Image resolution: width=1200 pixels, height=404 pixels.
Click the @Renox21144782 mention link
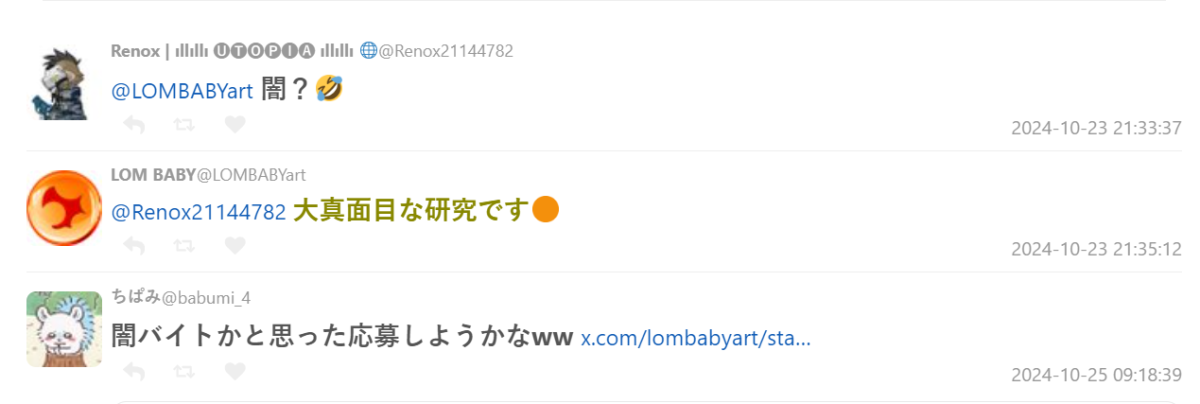tap(198, 212)
